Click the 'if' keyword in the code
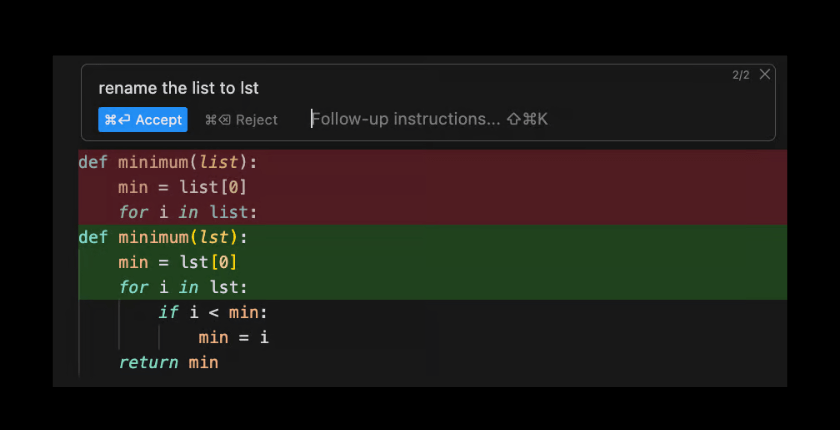Viewport: 840px width, 430px height. tap(168, 312)
